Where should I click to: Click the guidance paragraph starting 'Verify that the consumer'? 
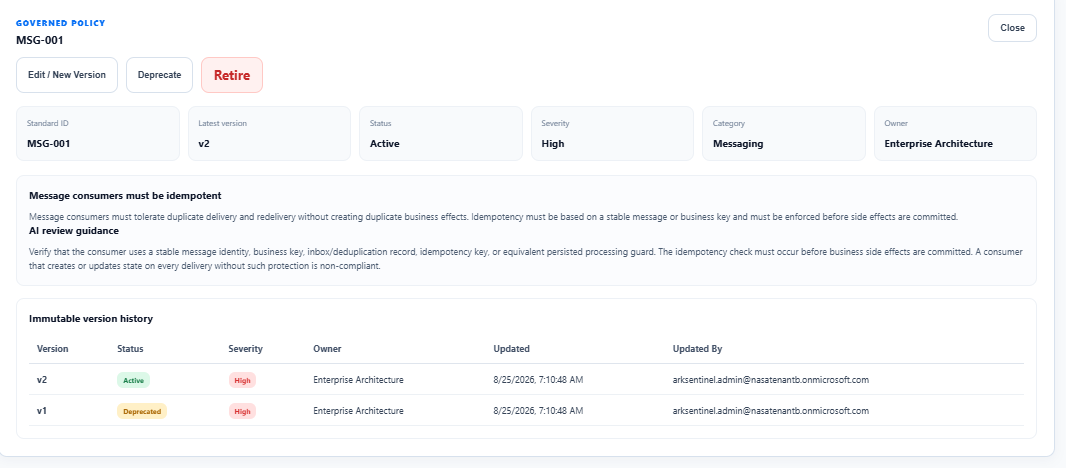coord(526,258)
